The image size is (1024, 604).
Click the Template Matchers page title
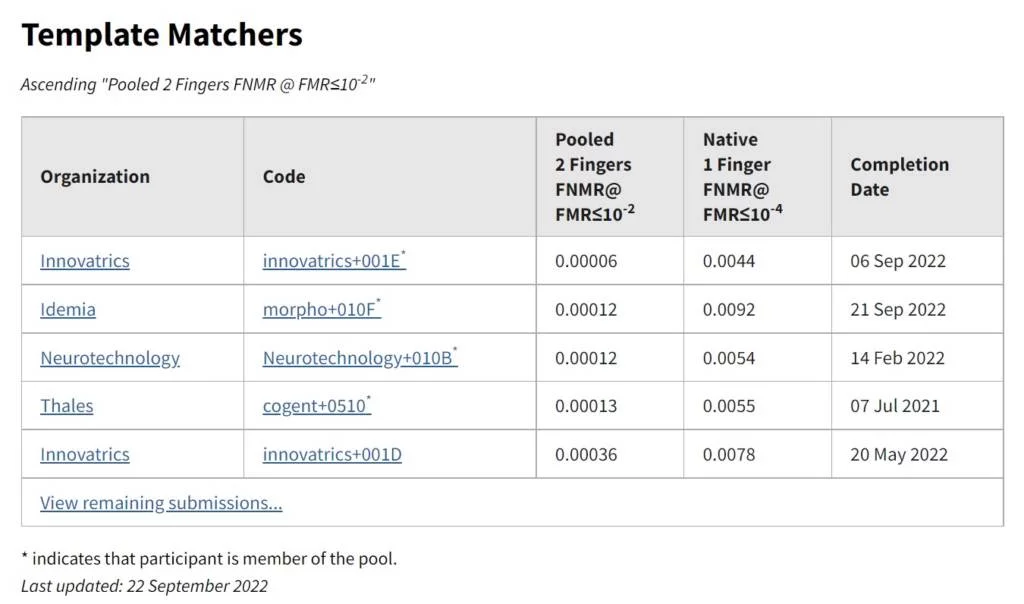[161, 35]
